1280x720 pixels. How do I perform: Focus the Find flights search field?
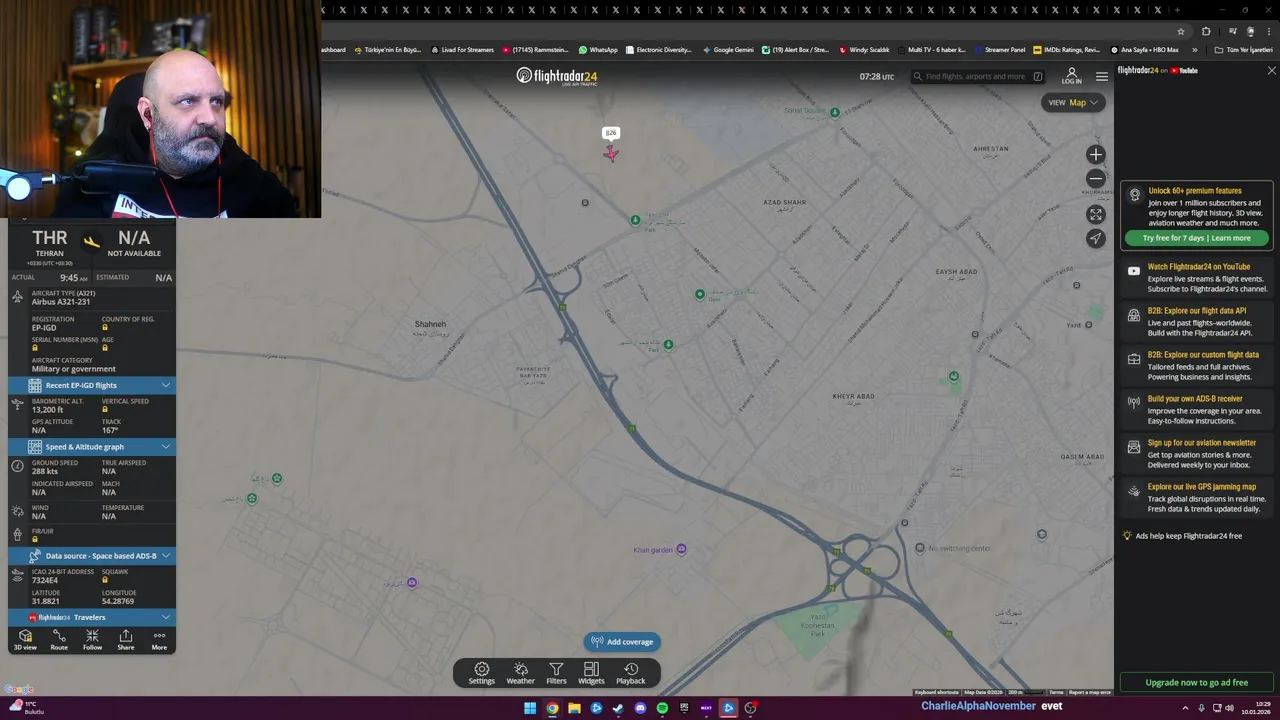tap(977, 77)
